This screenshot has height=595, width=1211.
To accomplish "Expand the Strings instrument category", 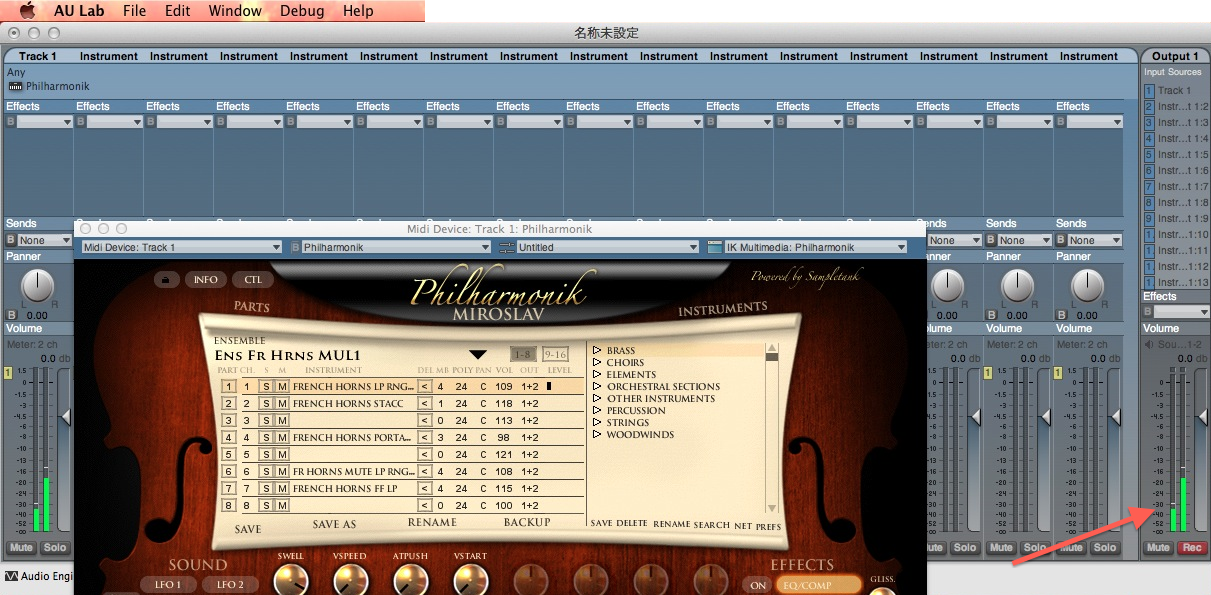I will 597,423.
